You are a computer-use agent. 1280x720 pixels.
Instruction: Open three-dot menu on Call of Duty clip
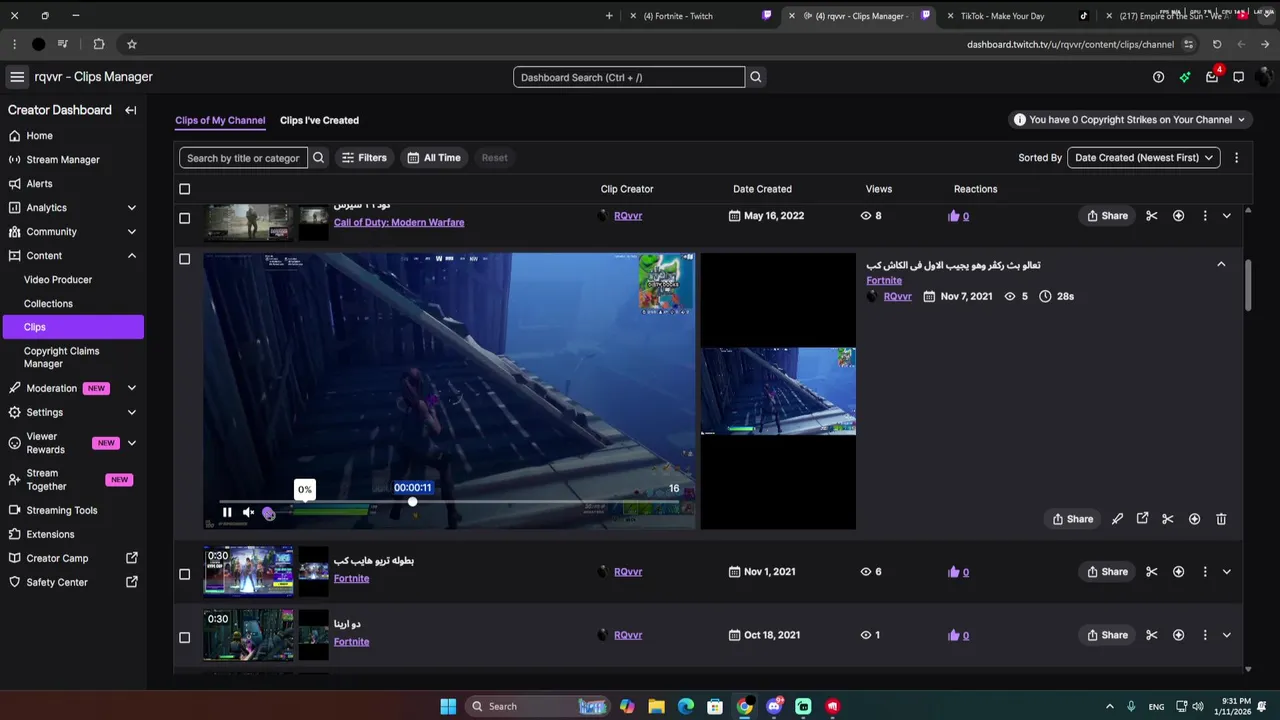(x=1205, y=216)
